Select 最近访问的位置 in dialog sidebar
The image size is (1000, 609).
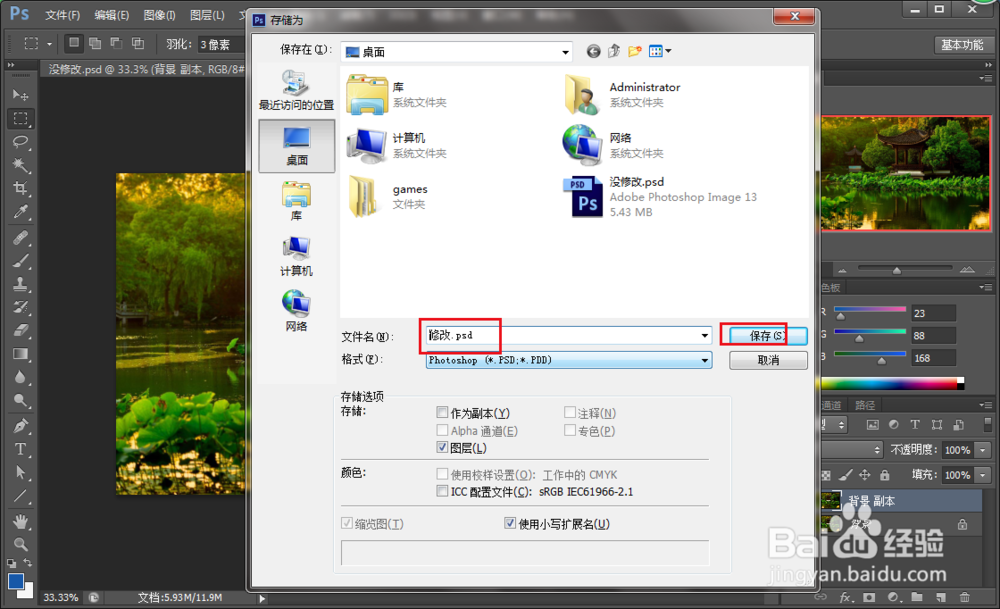pyautogui.click(x=296, y=91)
